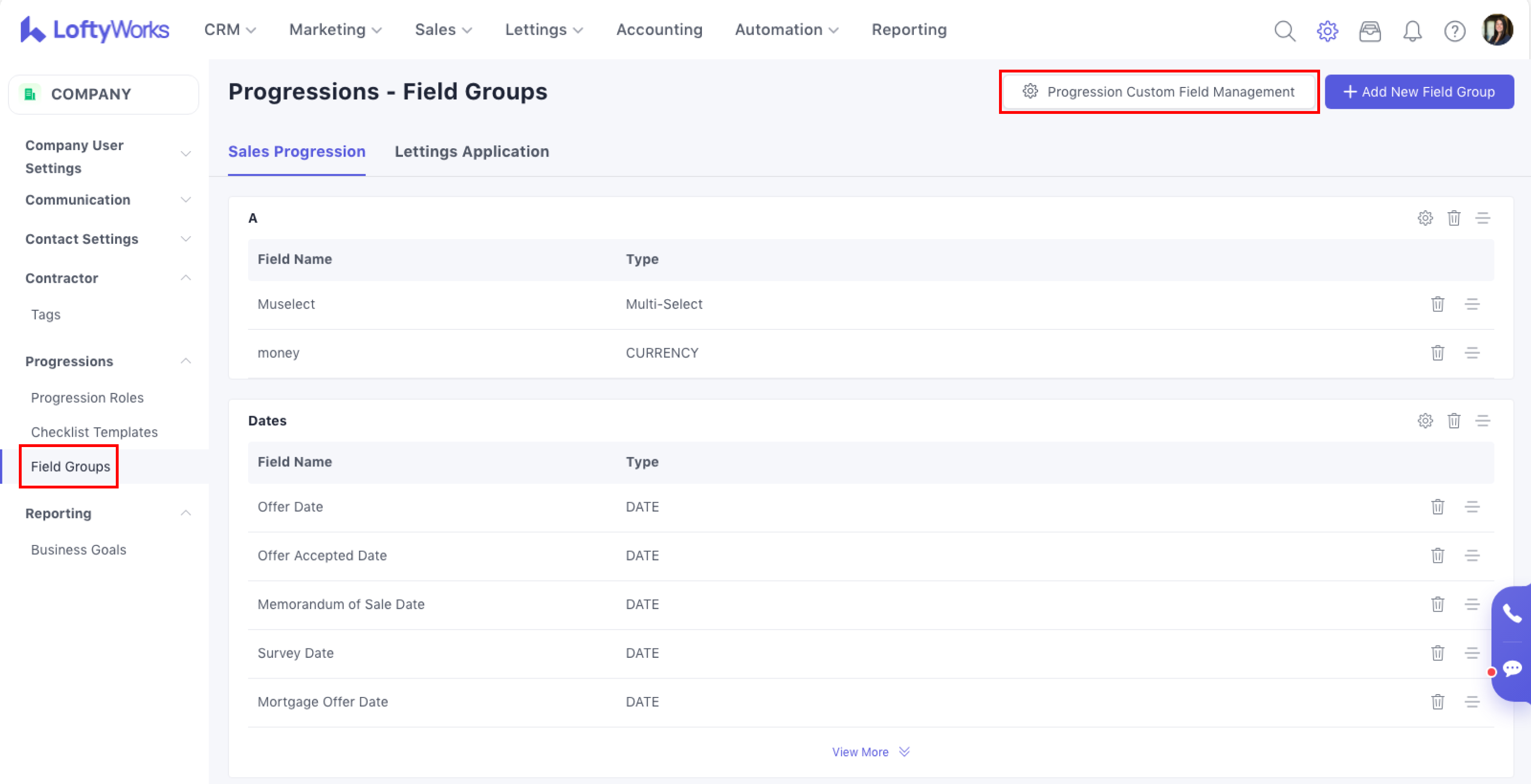The image size is (1531, 784).
Task: Open the Lettings dropdown menu
Action: click(543, 30)
